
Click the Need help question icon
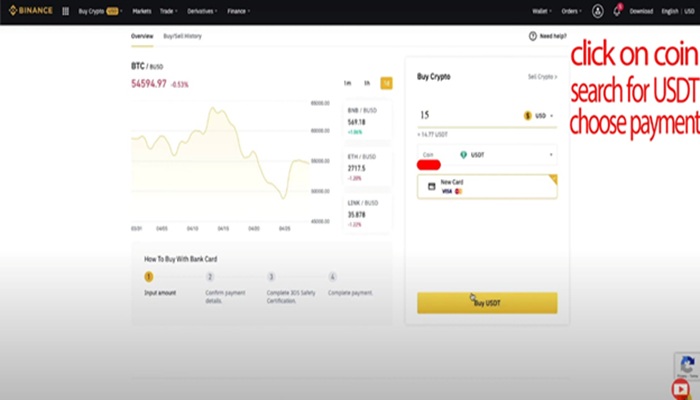pyautogui.click(x=533, y=36)
